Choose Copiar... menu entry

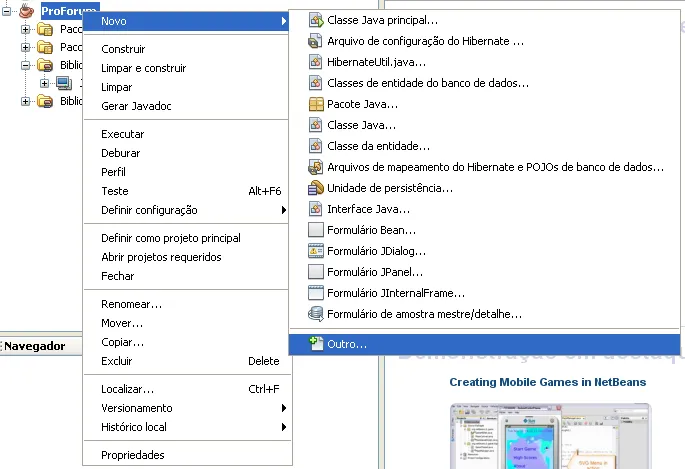click(188, 342)
